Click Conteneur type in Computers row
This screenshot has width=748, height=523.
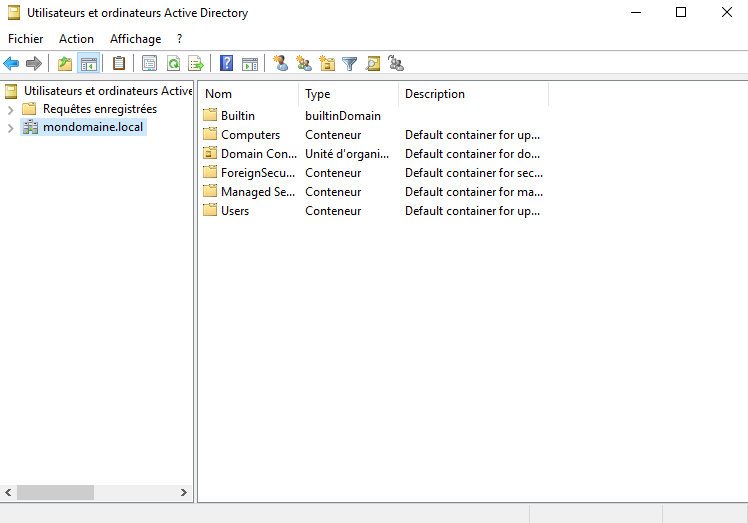pyautogui.click(x=333, y=135)
